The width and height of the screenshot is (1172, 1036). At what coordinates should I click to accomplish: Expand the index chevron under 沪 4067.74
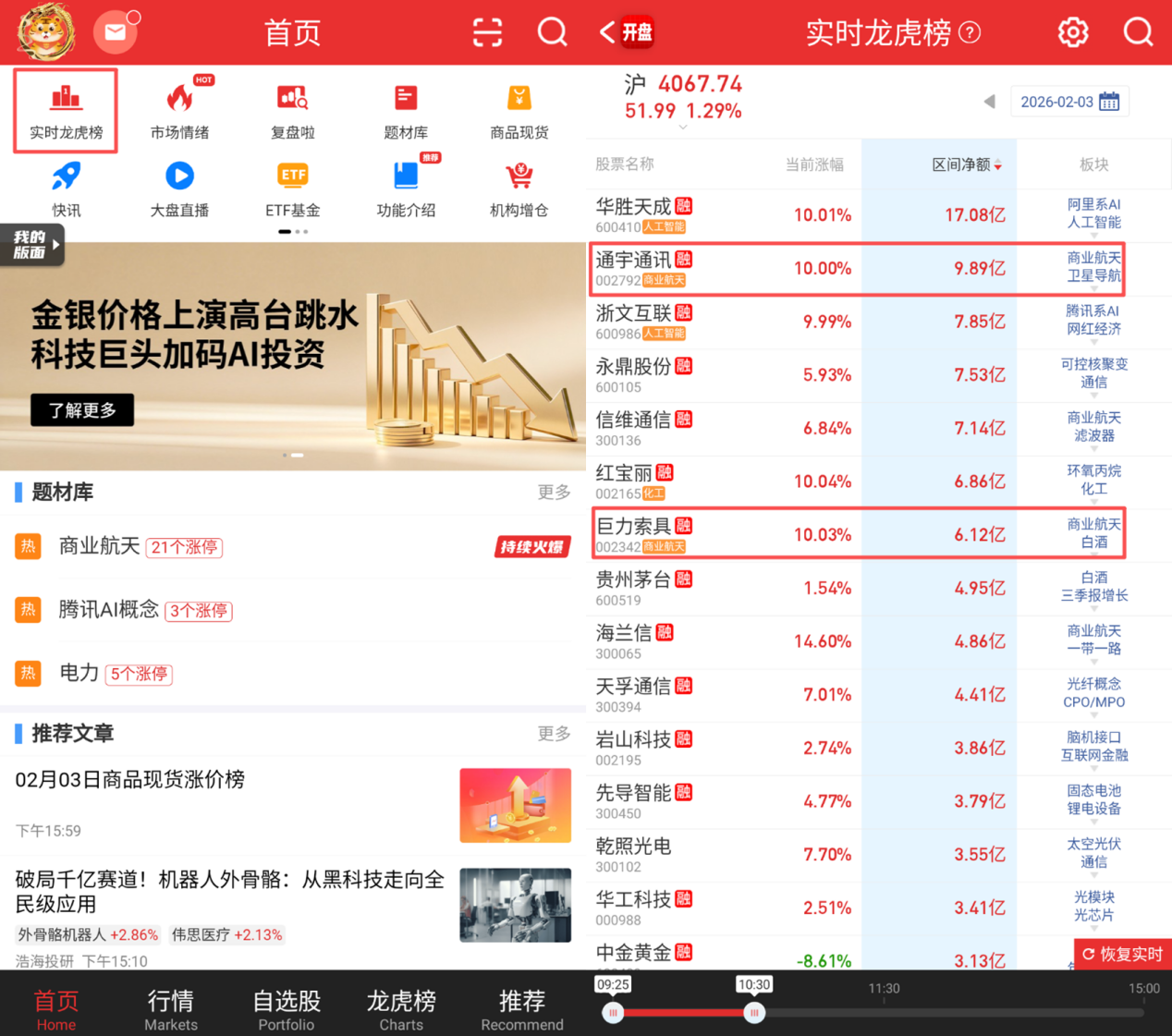click(683, 128)
